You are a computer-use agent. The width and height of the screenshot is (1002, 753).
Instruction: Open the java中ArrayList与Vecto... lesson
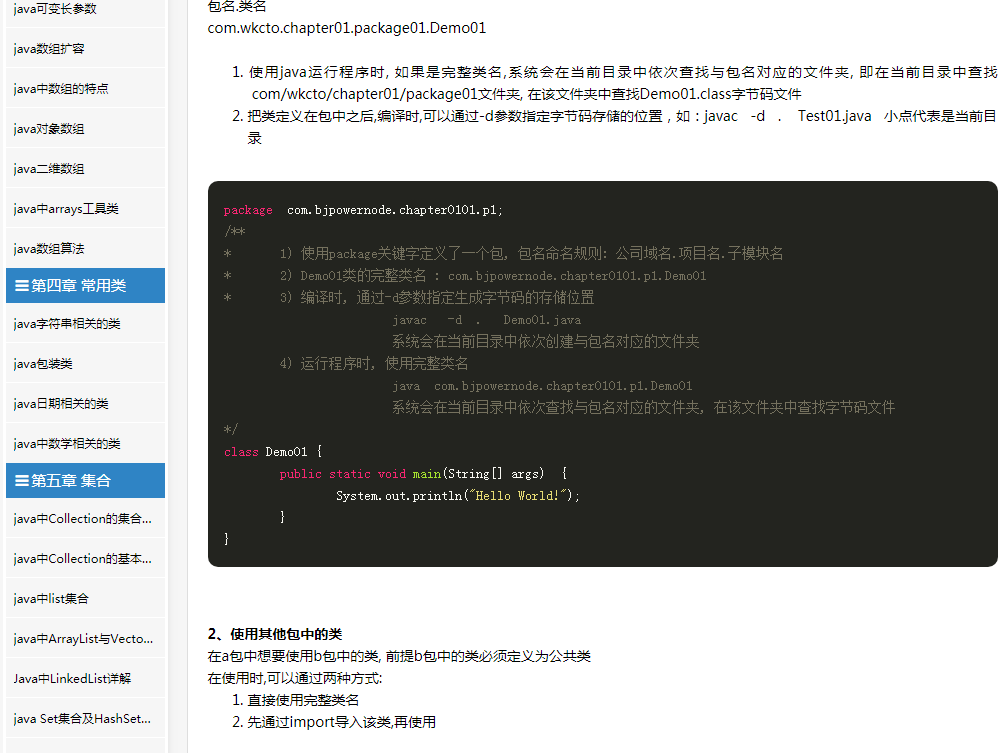[x=83, y=639]
